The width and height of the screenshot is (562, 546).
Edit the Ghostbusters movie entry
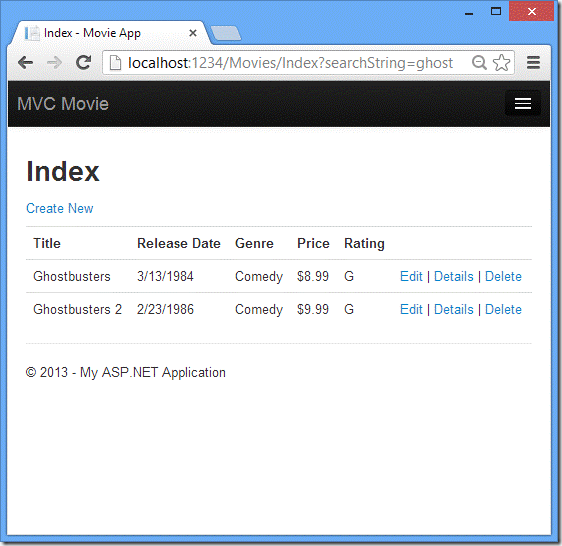tap(411, 276)
